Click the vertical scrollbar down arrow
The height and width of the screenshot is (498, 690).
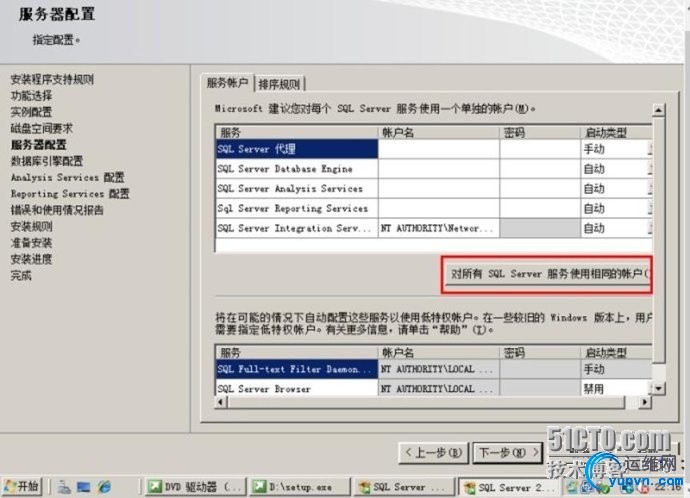pyautogui.click(x=658, y=388)
